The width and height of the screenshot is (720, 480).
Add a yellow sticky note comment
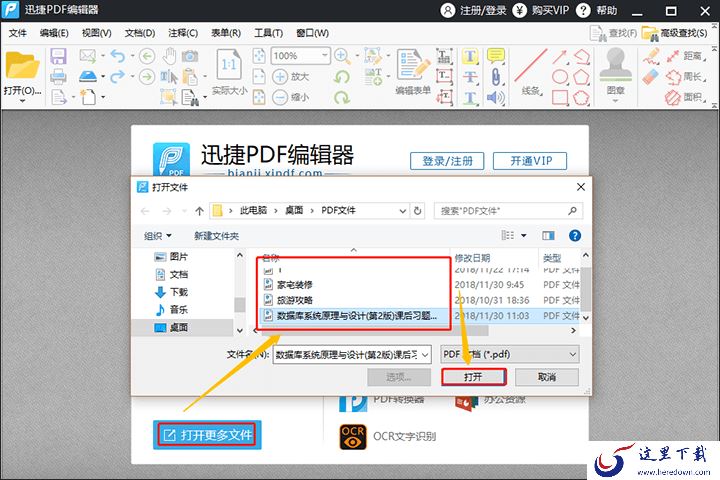tap(495, 56)
